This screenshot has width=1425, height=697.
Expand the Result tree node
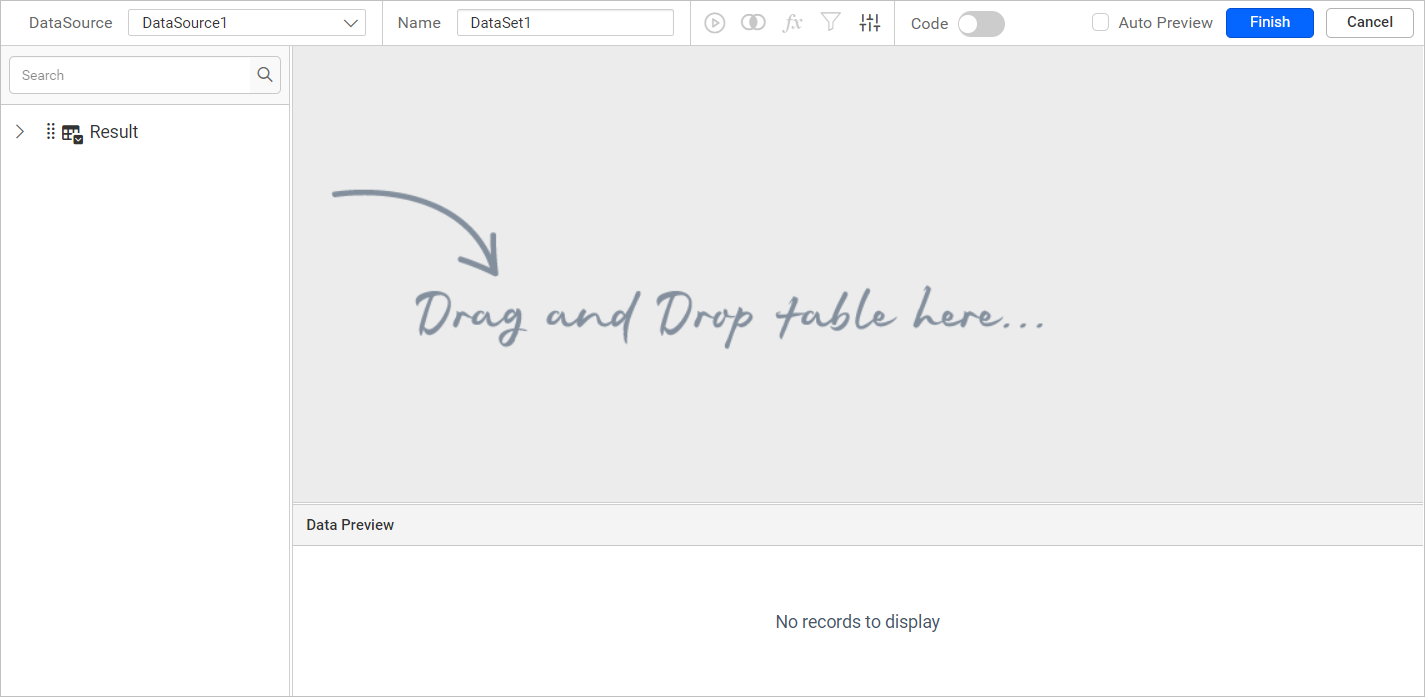[20, 132]
